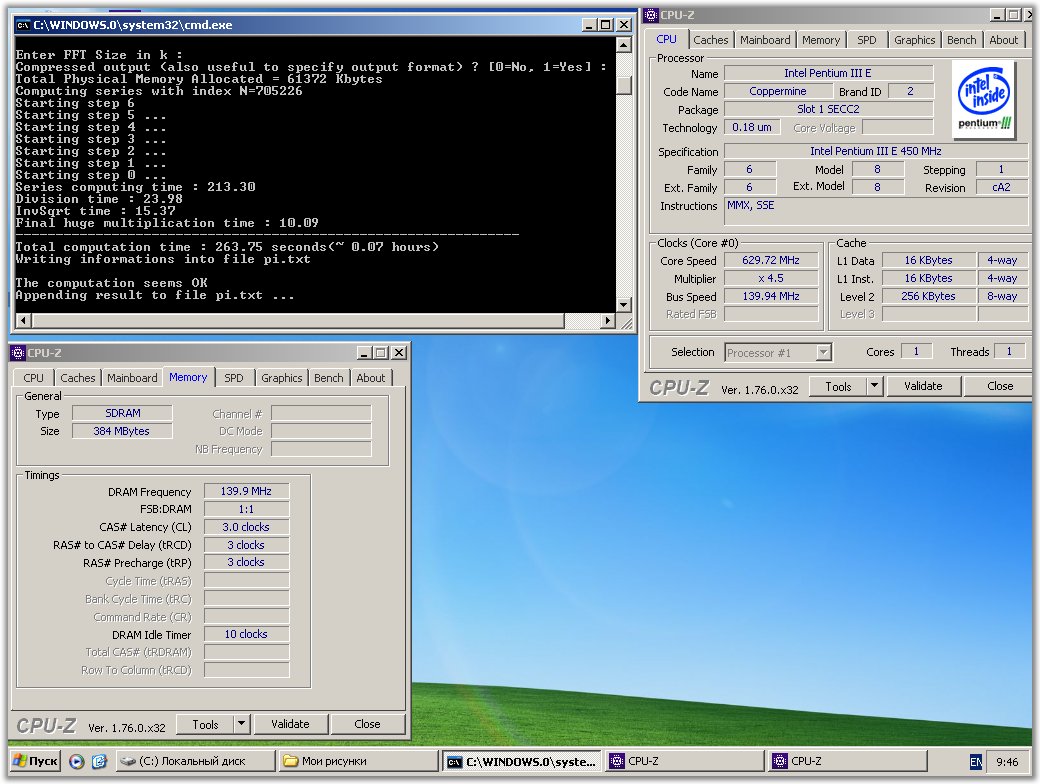Screen dimensions: 1040x784
Task: Switch to Mainboard tab in top-right CPU-Z
Action: (765, 40)
